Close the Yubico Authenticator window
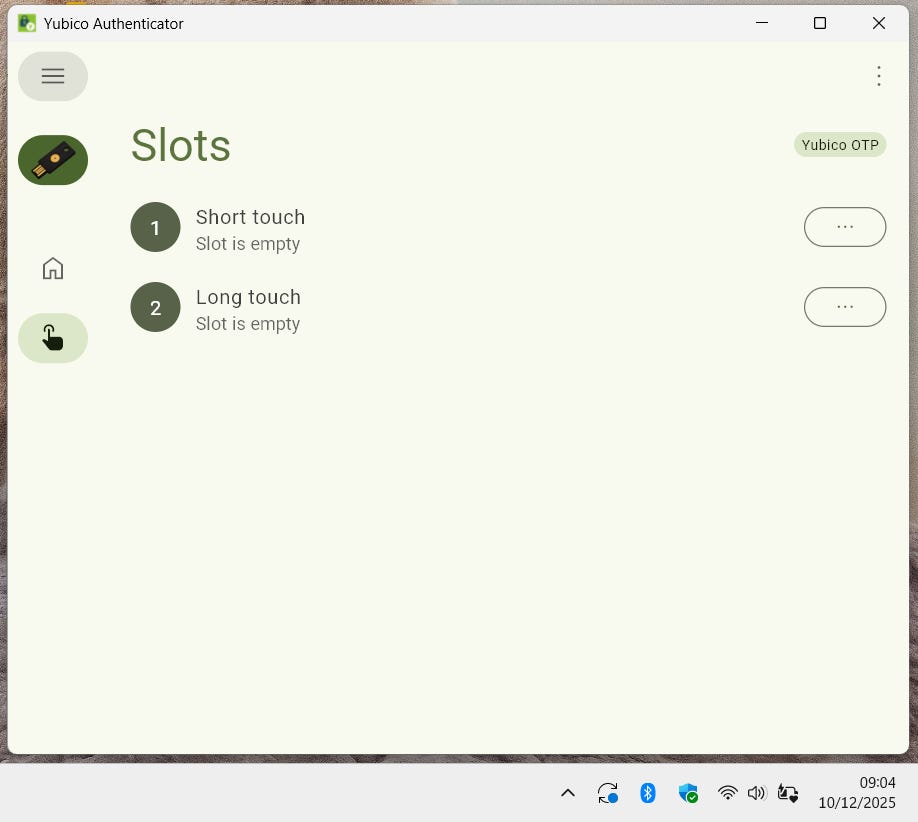This screenshot has height=822, width=918. tap(878, 23)
